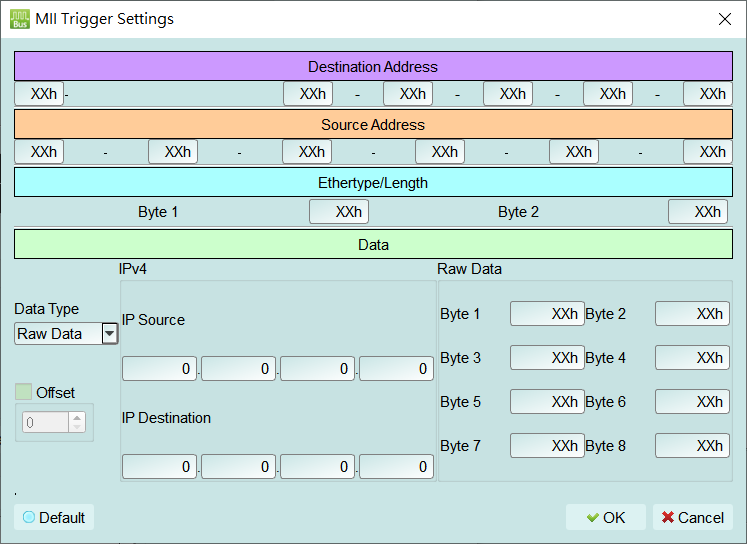Edit Raw Data Byte 4 field

point(692,357)
